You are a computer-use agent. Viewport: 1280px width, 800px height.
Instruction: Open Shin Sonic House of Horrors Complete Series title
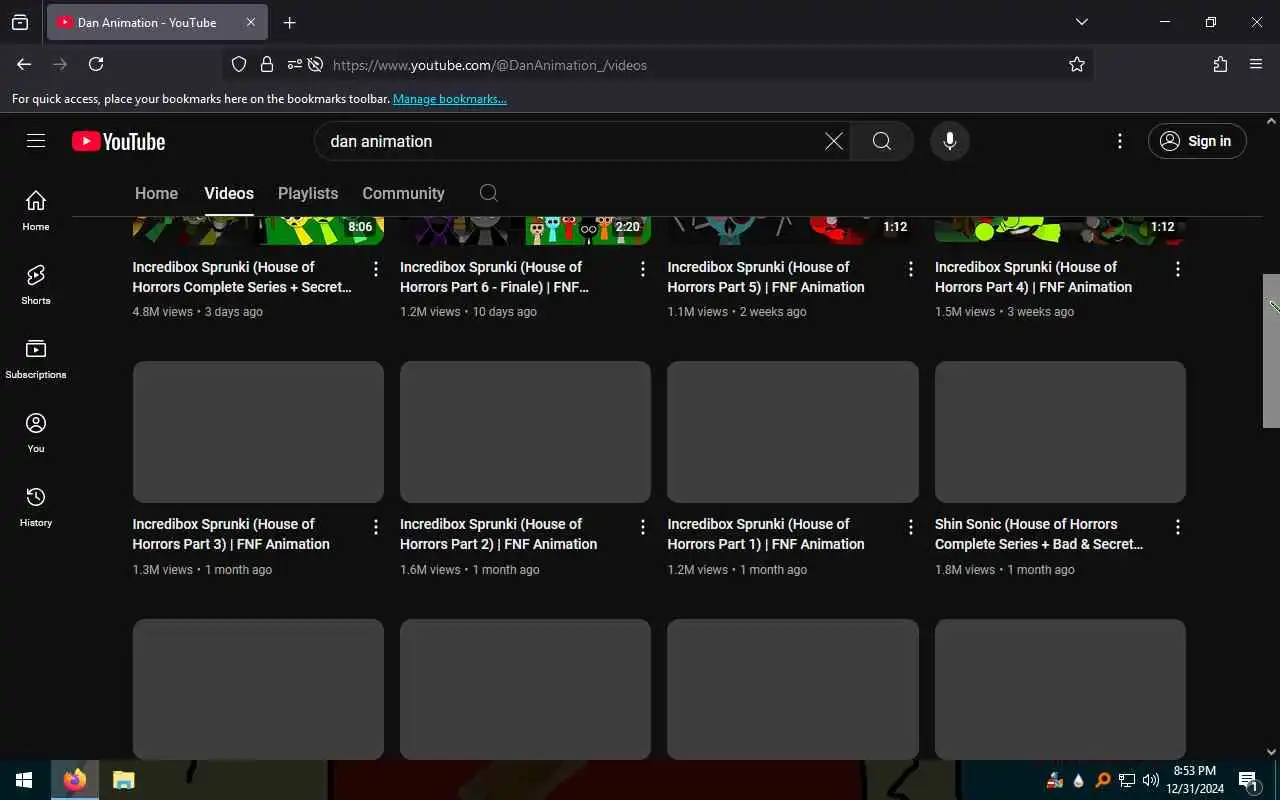(x=1039, y=534)
